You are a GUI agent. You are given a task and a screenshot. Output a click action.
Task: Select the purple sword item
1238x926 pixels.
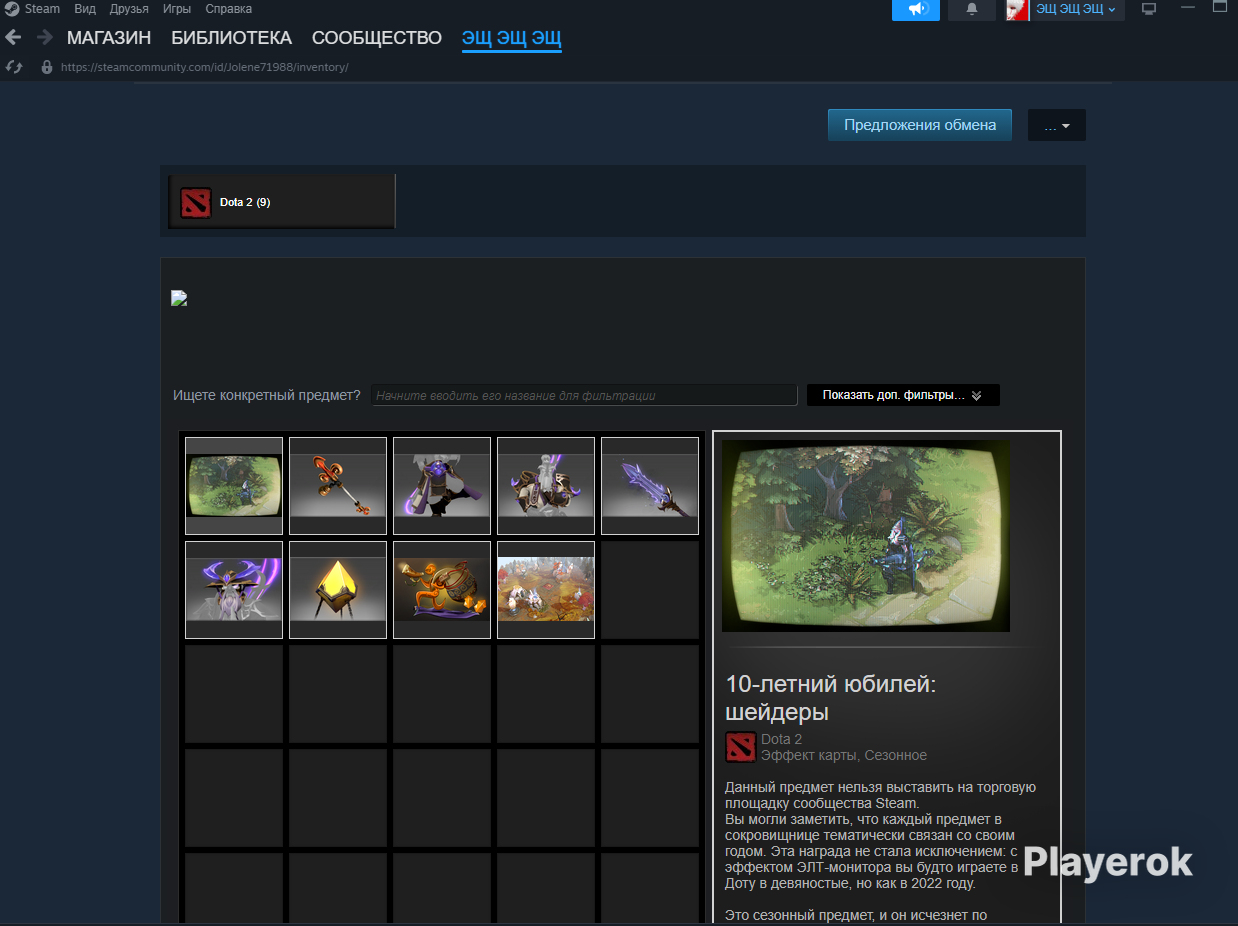pos(650,486)
